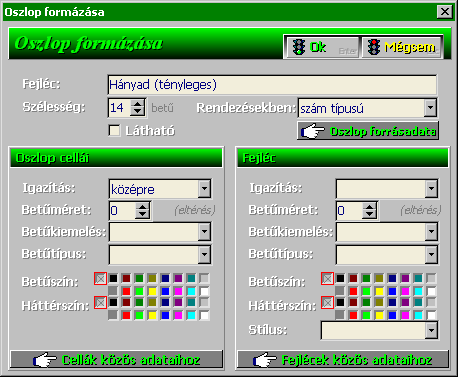
Task: Pick navy as header font color
Action: [392, 278]
